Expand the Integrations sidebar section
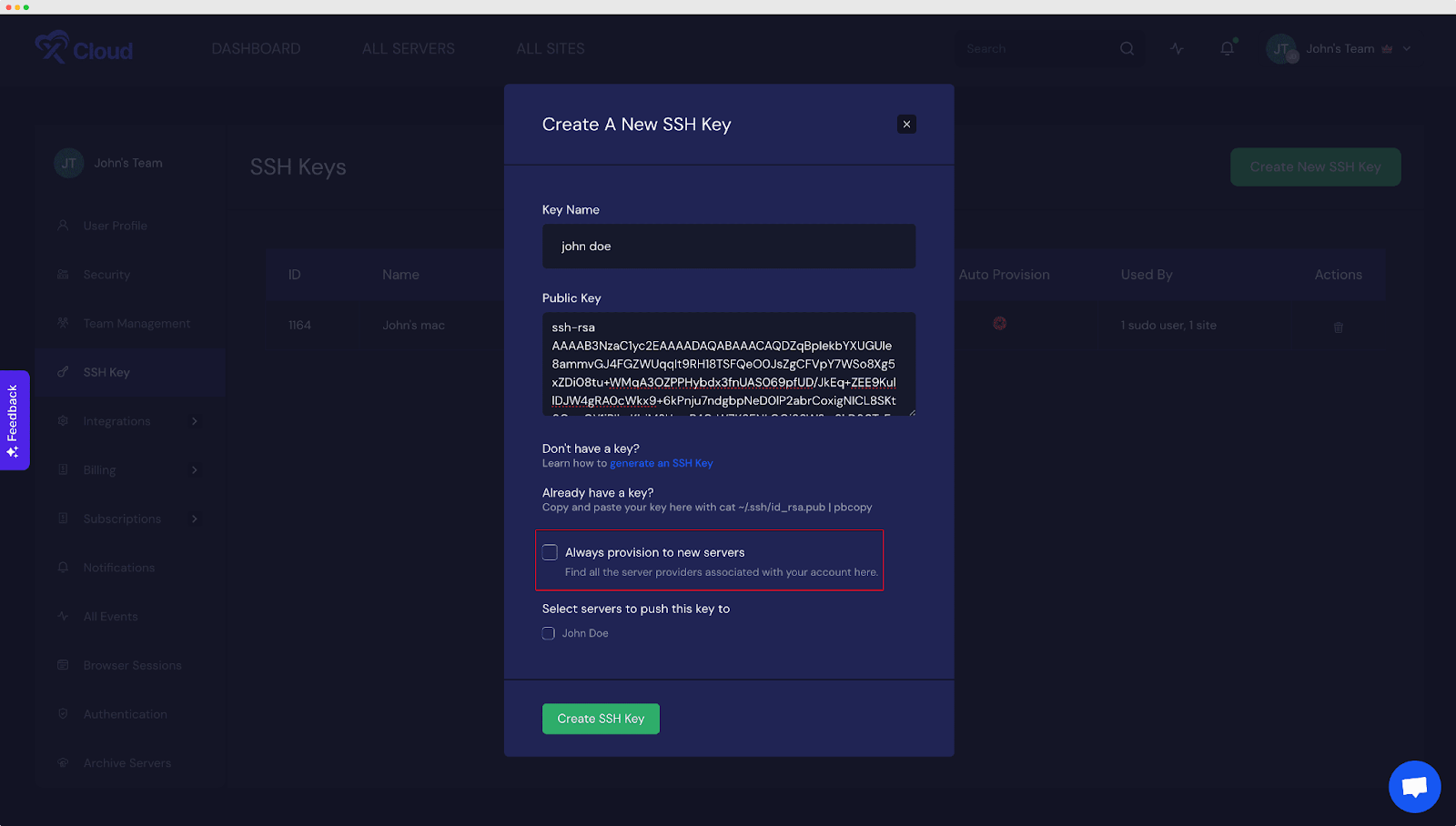 [x=116, y=420]
